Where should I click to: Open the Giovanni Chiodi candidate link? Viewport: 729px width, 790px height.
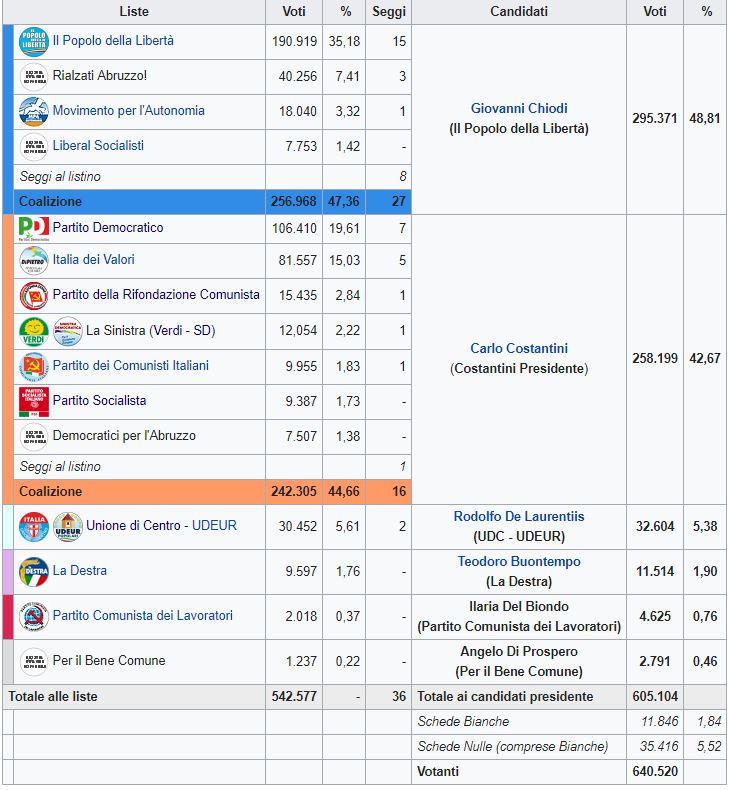519,109
